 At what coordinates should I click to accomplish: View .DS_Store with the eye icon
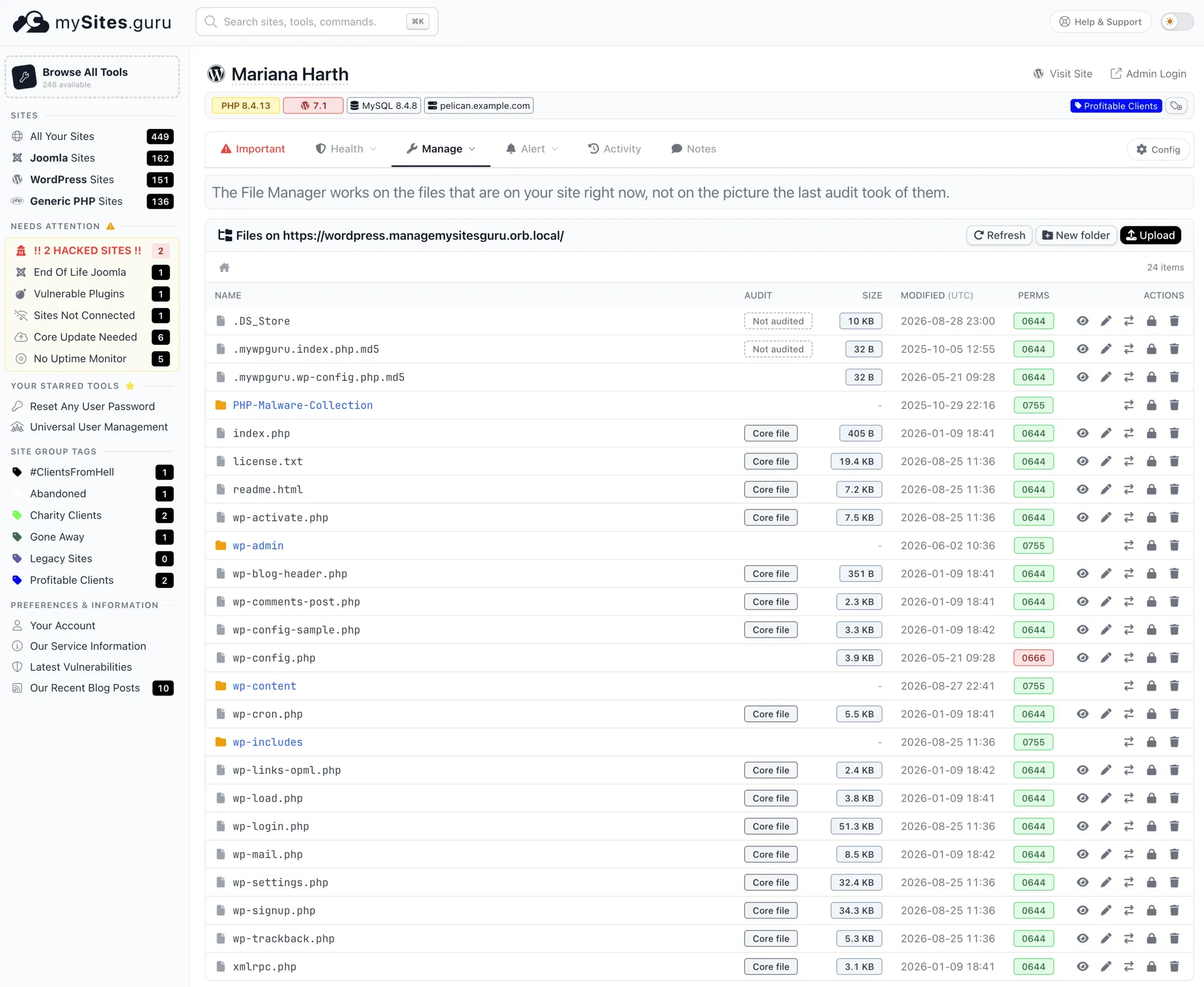click(x=1083, y=321)
